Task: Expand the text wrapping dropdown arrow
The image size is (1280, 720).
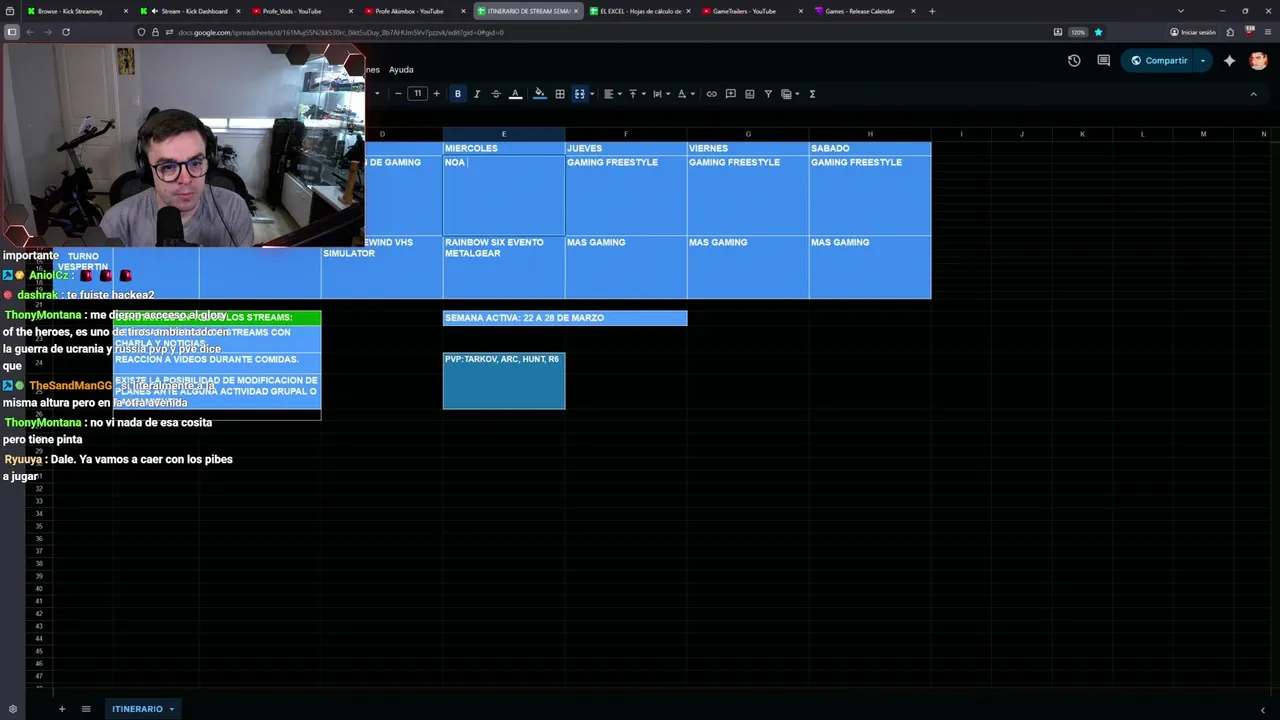Action: pos(668,94)
